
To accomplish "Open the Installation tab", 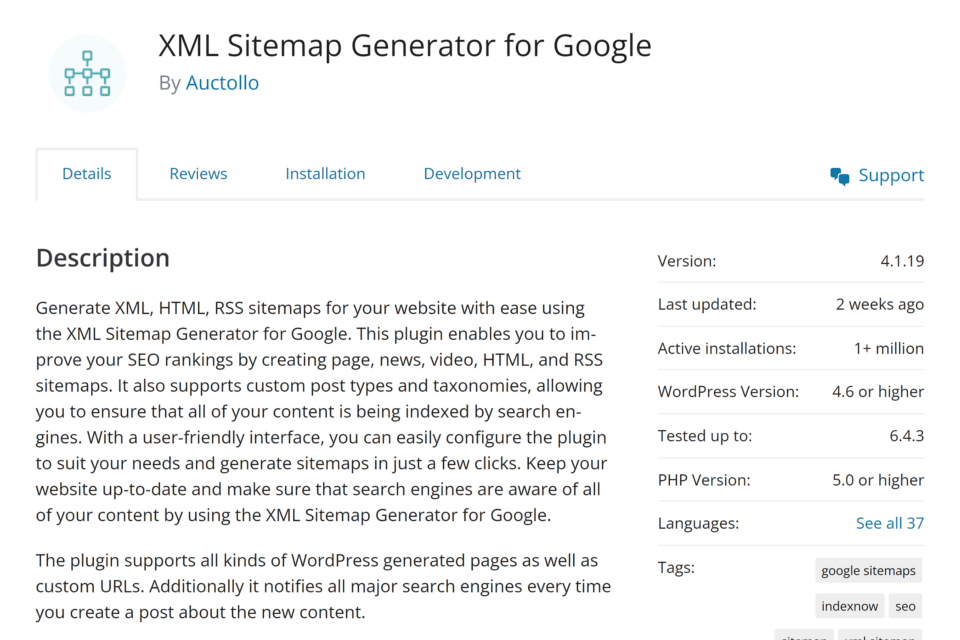I will 325,174.
